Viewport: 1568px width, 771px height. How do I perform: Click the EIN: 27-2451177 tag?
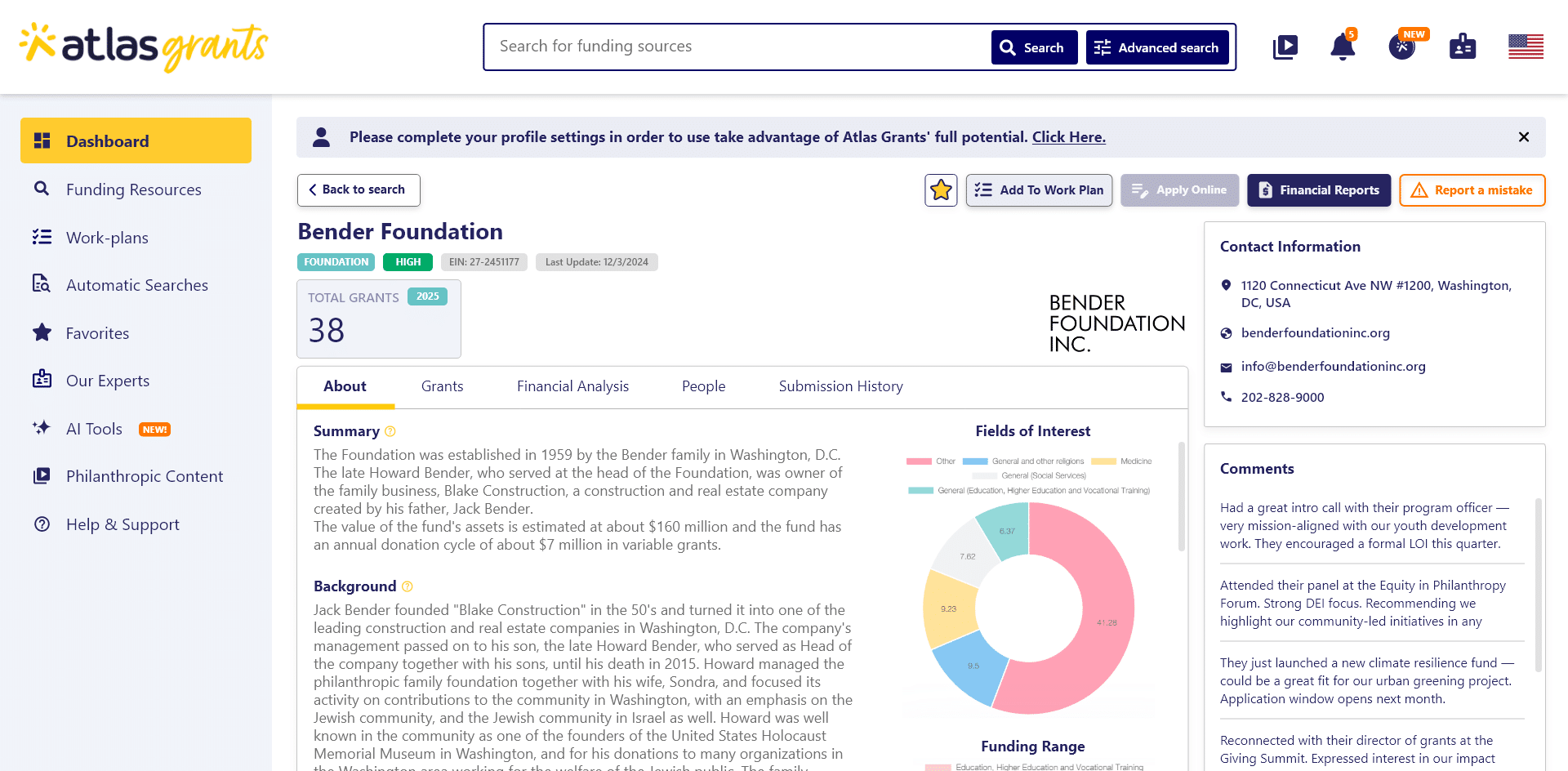[484, 262]
